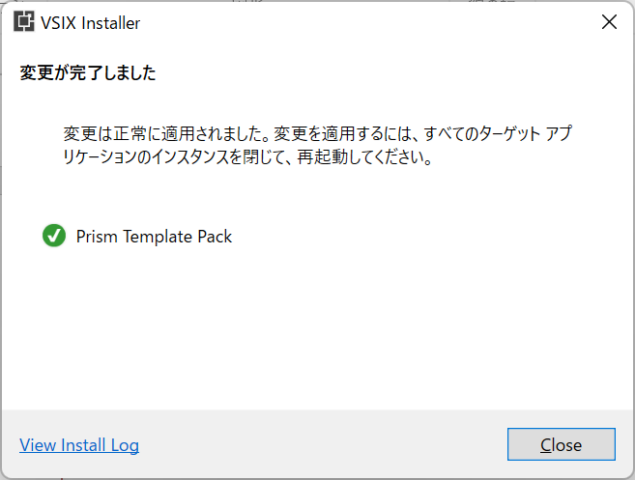Image resolution: width=635 pixels, height=480 pixels.
Task: Click the VSIX Installer title text
Action: 90,22
